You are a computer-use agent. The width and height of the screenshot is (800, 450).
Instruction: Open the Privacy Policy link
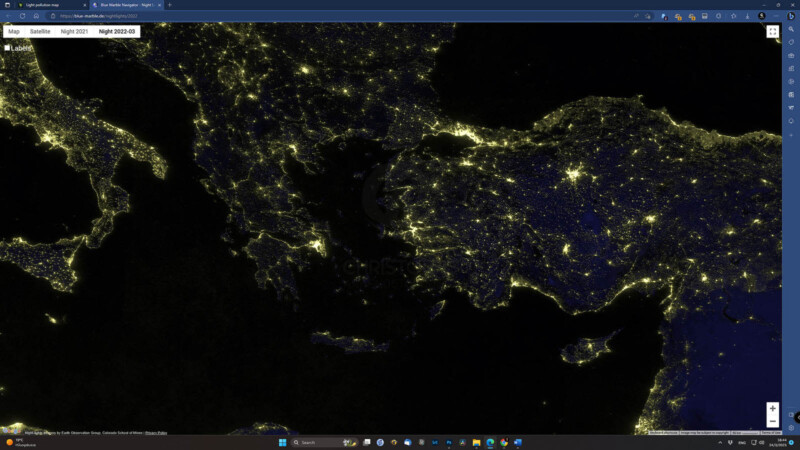(156, 433)
